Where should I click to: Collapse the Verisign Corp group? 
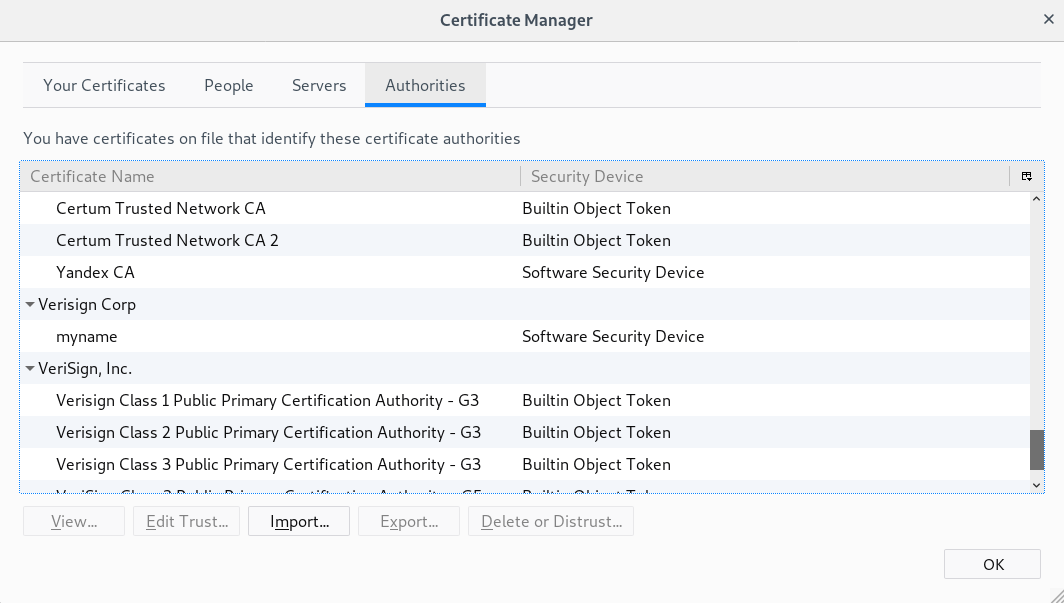[x=30, y=305]
